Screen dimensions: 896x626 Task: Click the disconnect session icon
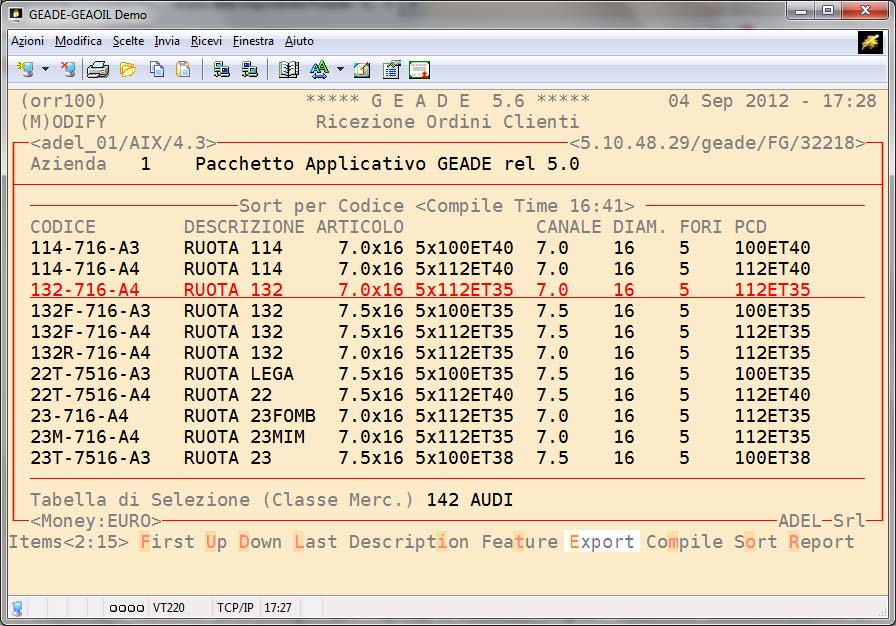(x=67, y=70)
